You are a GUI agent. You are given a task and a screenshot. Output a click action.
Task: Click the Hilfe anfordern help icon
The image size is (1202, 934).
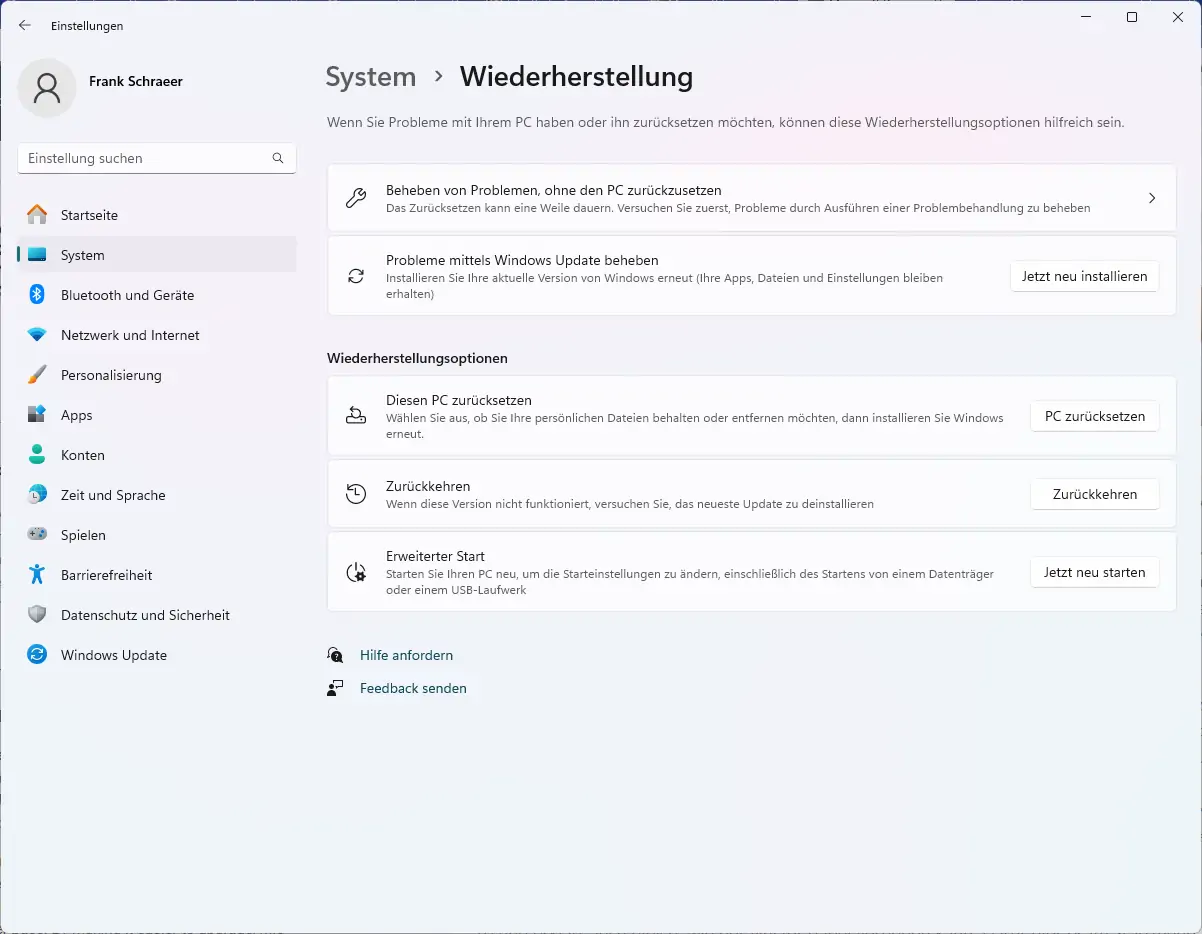point(335,655)
